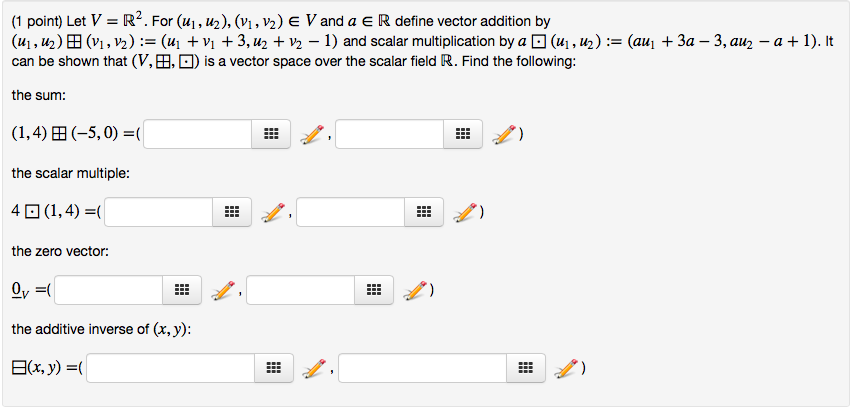This screenshot has width=855, height=409.
Task: Focus first input field of the zero vector
Action: click(109, 290)
